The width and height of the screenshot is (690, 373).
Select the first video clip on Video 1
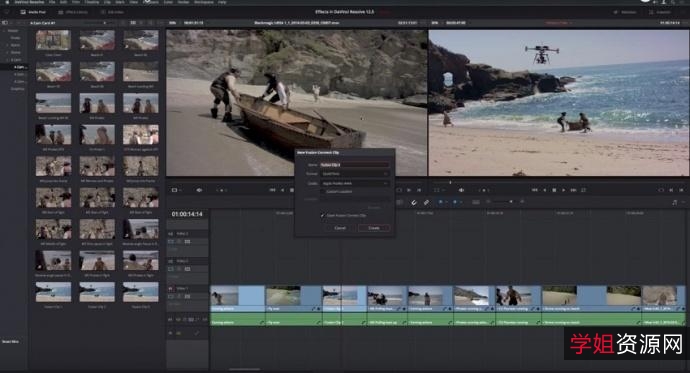pos(238,299)
